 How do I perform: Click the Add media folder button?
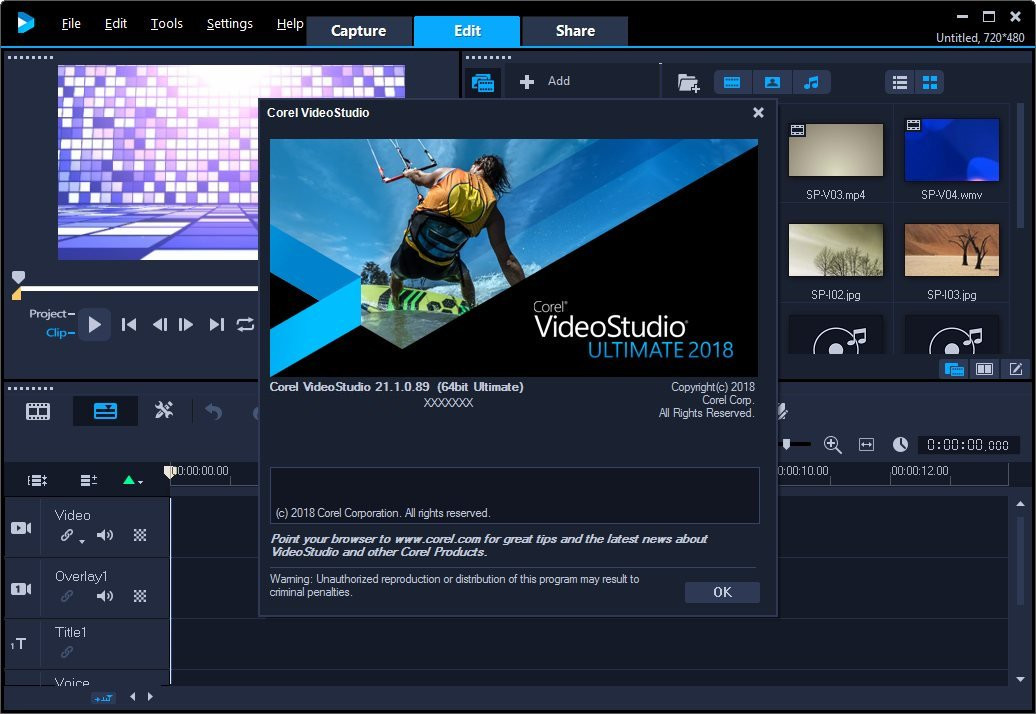[x=546, y=81]
